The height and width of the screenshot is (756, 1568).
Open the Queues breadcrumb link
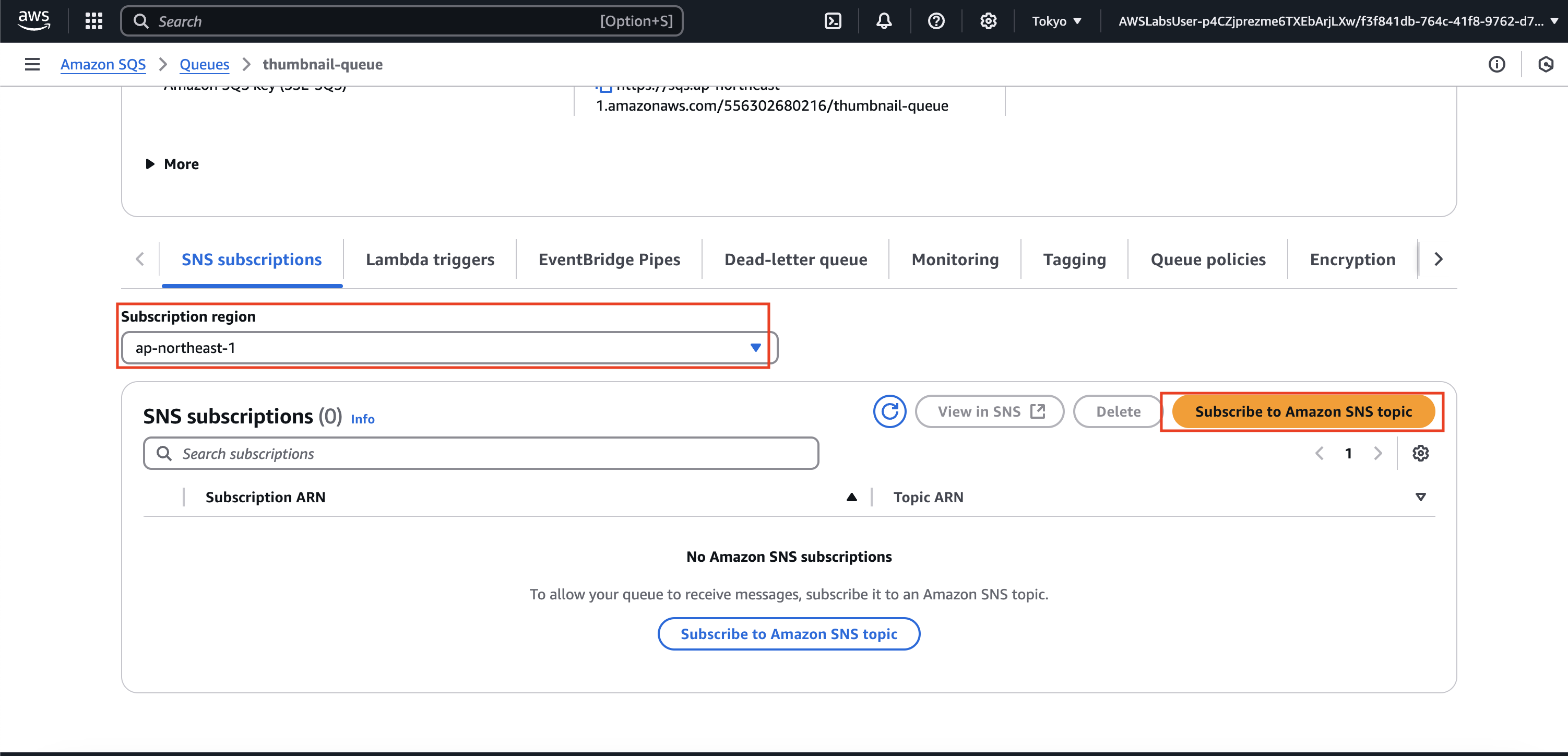click(x=204, y=64)
